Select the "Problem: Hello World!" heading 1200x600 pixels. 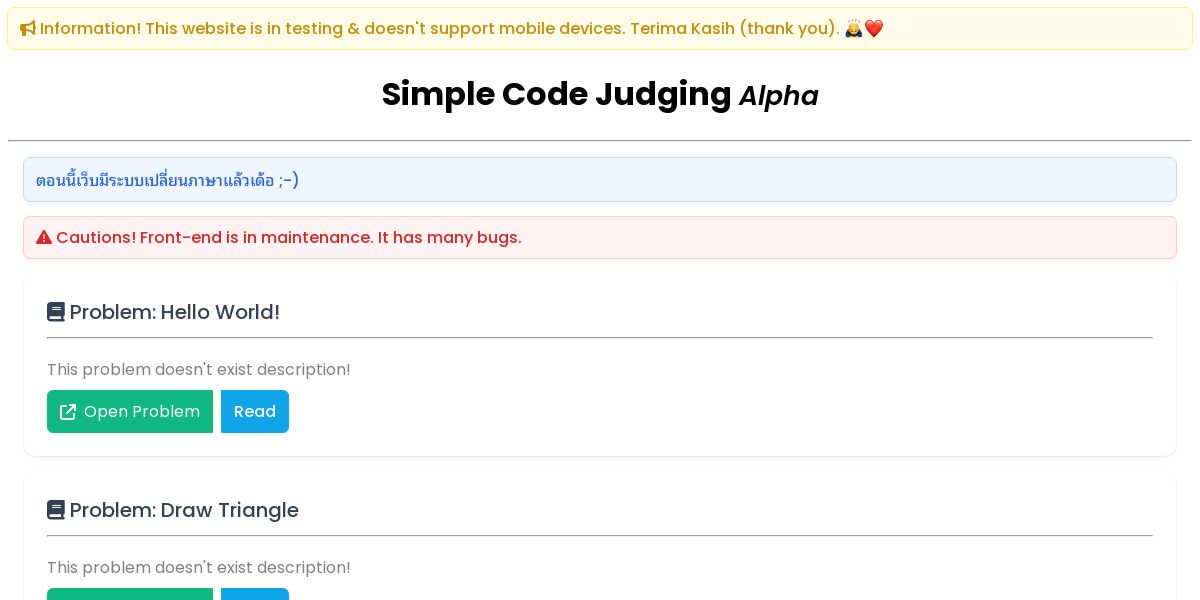pos(175,313)
